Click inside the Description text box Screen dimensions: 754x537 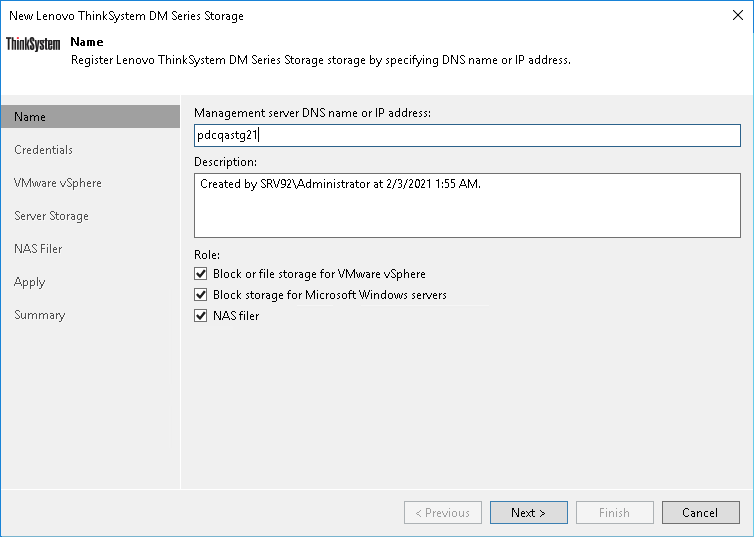(467, 205)
